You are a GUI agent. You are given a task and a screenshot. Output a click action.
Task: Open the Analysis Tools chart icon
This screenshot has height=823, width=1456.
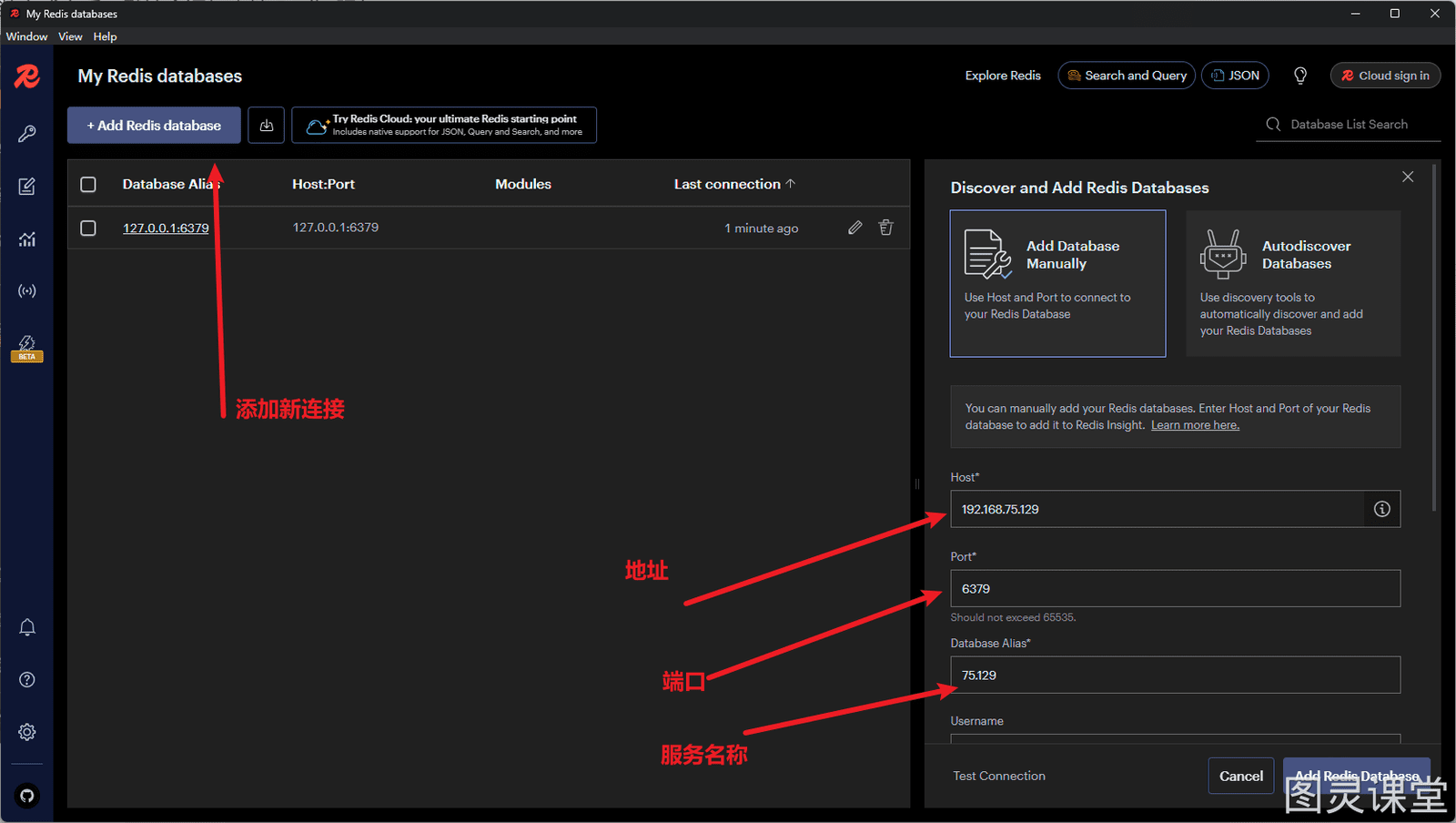(27, 239)
